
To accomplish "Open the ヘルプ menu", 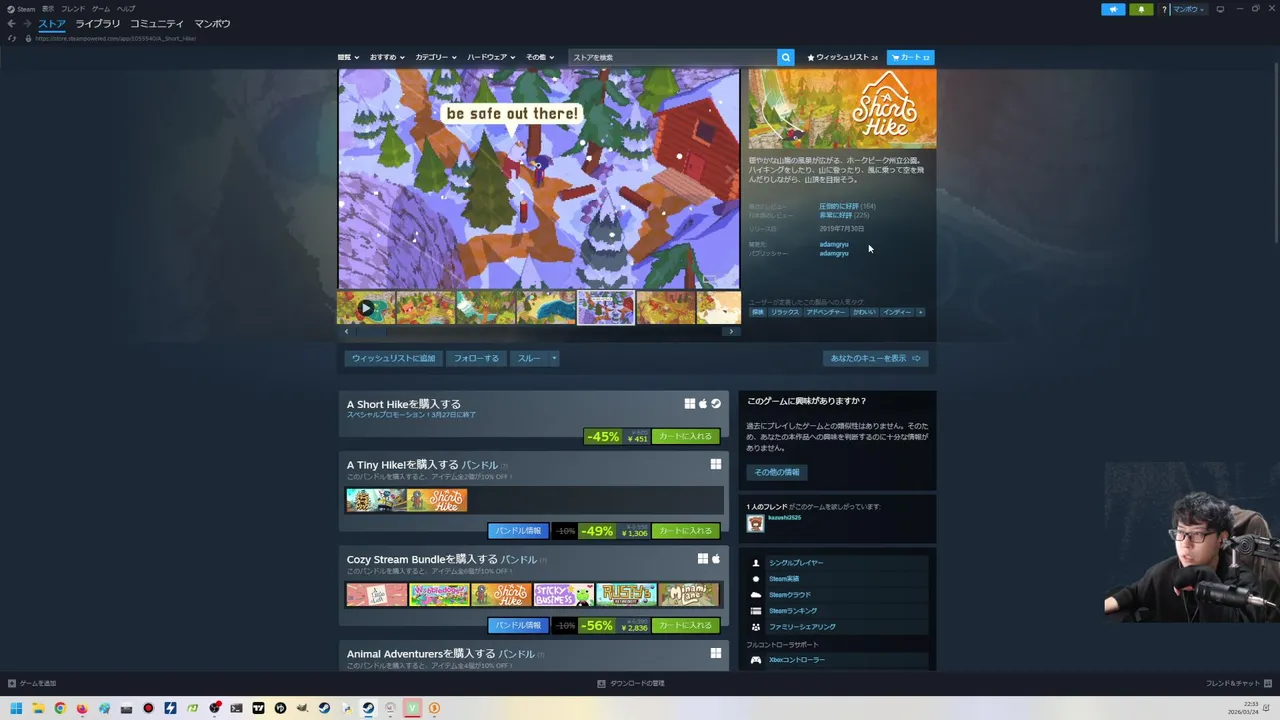I will click(x=126, y=9).
